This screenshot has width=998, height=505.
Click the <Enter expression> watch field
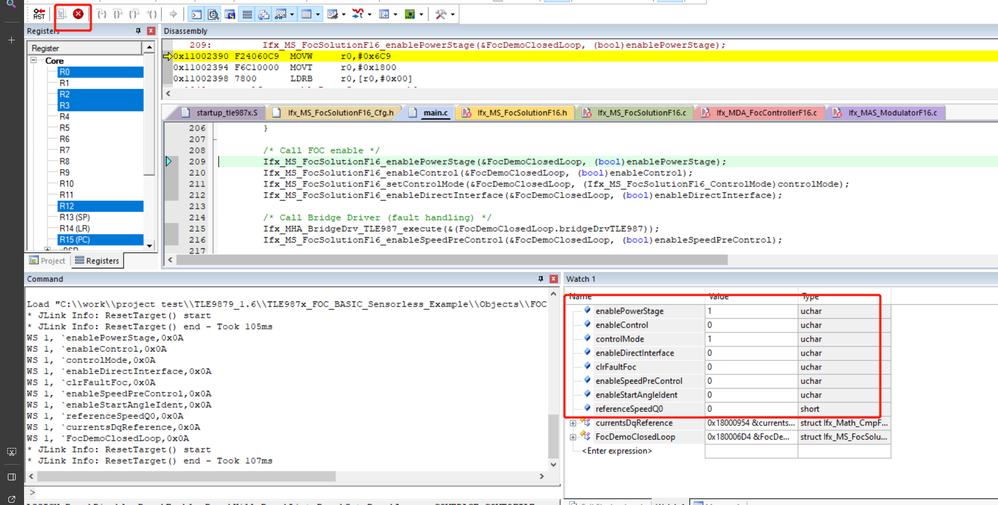click(617, 451)
